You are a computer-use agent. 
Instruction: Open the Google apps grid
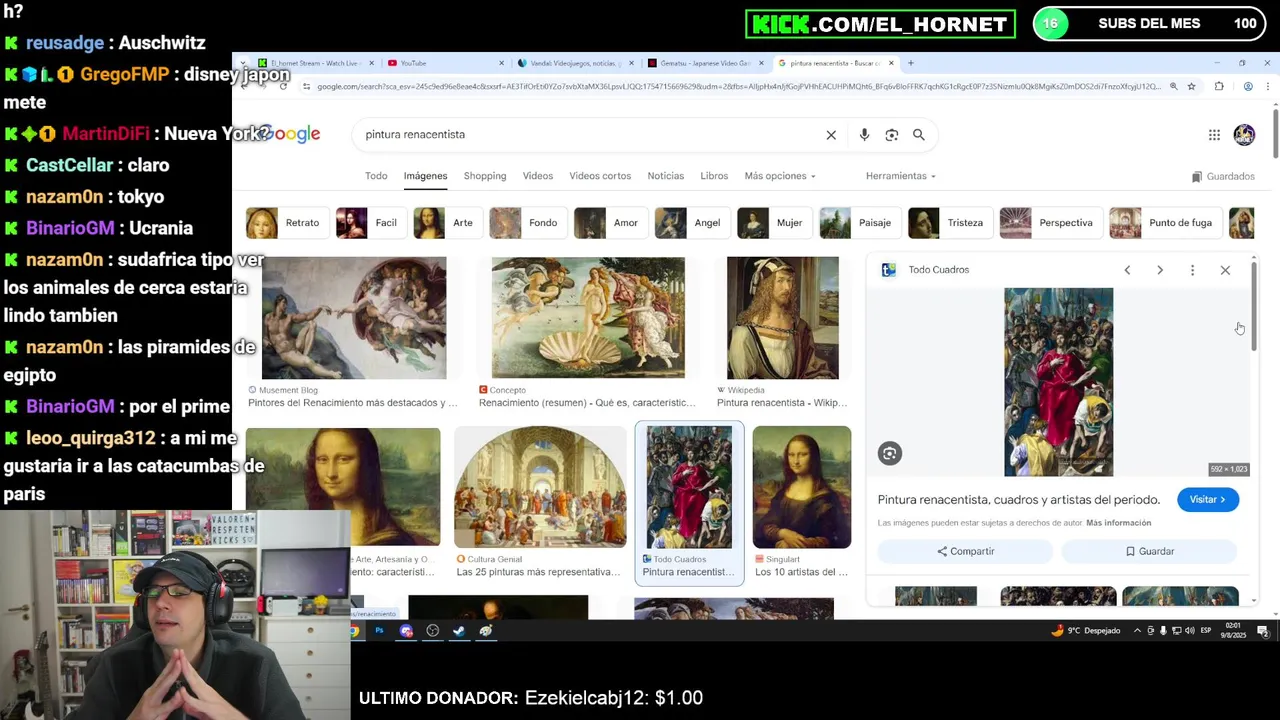pos(1214,135)
